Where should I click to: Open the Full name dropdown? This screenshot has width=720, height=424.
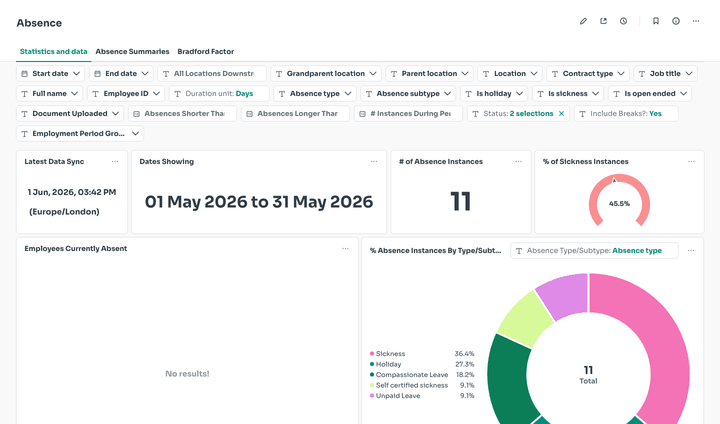(x=50, y=94)
